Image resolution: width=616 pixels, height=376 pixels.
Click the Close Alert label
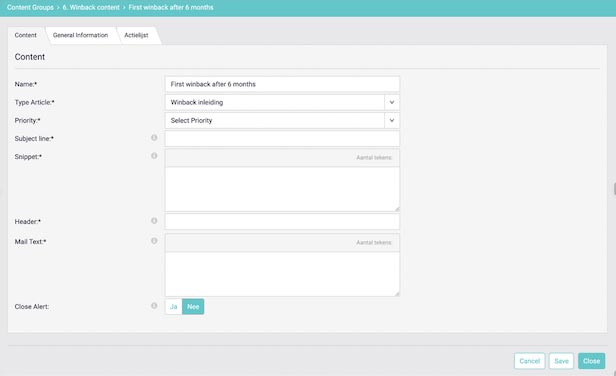click(x=32, y=306)
